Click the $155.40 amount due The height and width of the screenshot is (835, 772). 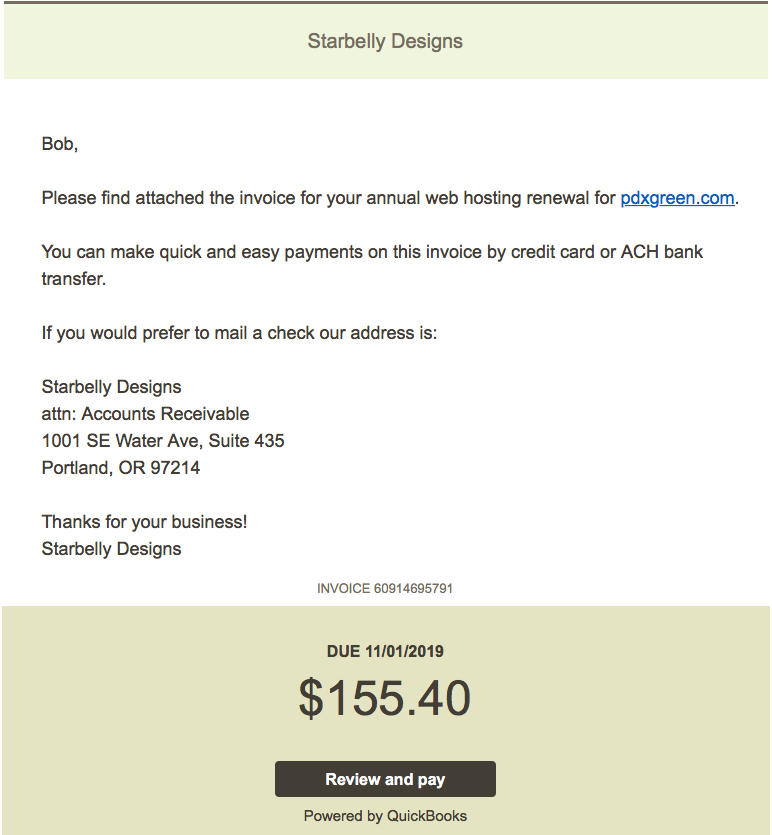[x=385, y=698]
